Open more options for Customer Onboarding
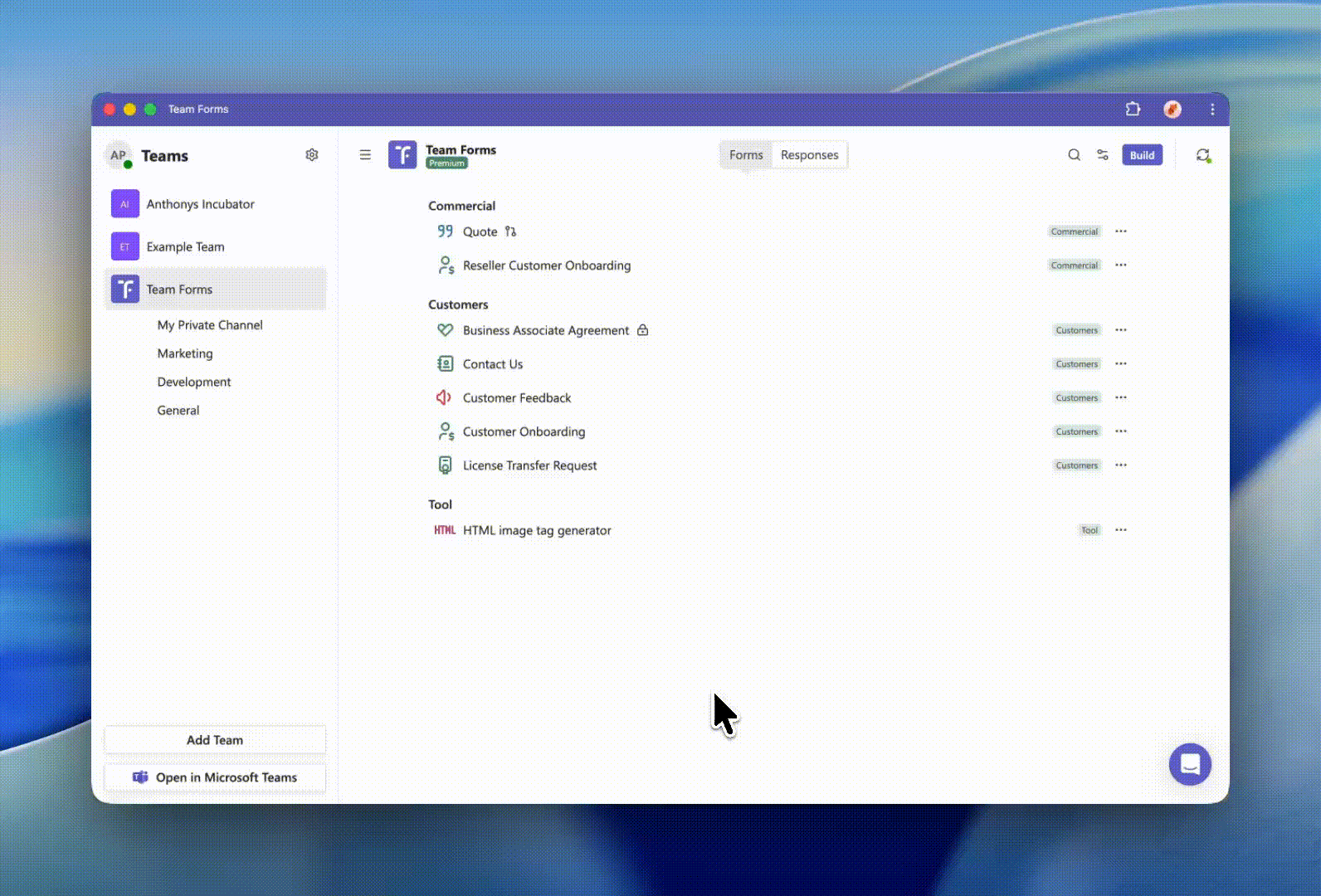 click(1121, 431)
